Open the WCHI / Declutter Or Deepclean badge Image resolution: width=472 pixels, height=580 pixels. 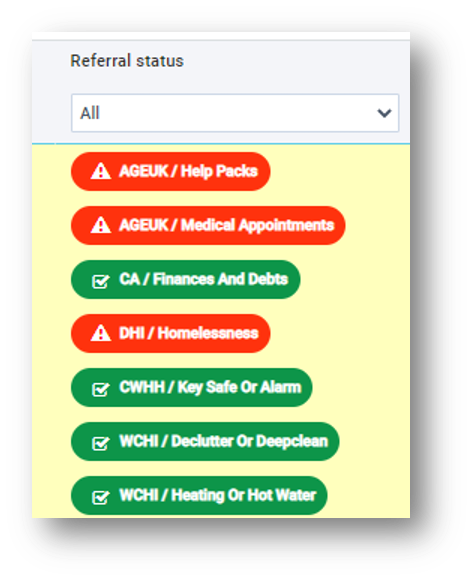tap(205, 441)
